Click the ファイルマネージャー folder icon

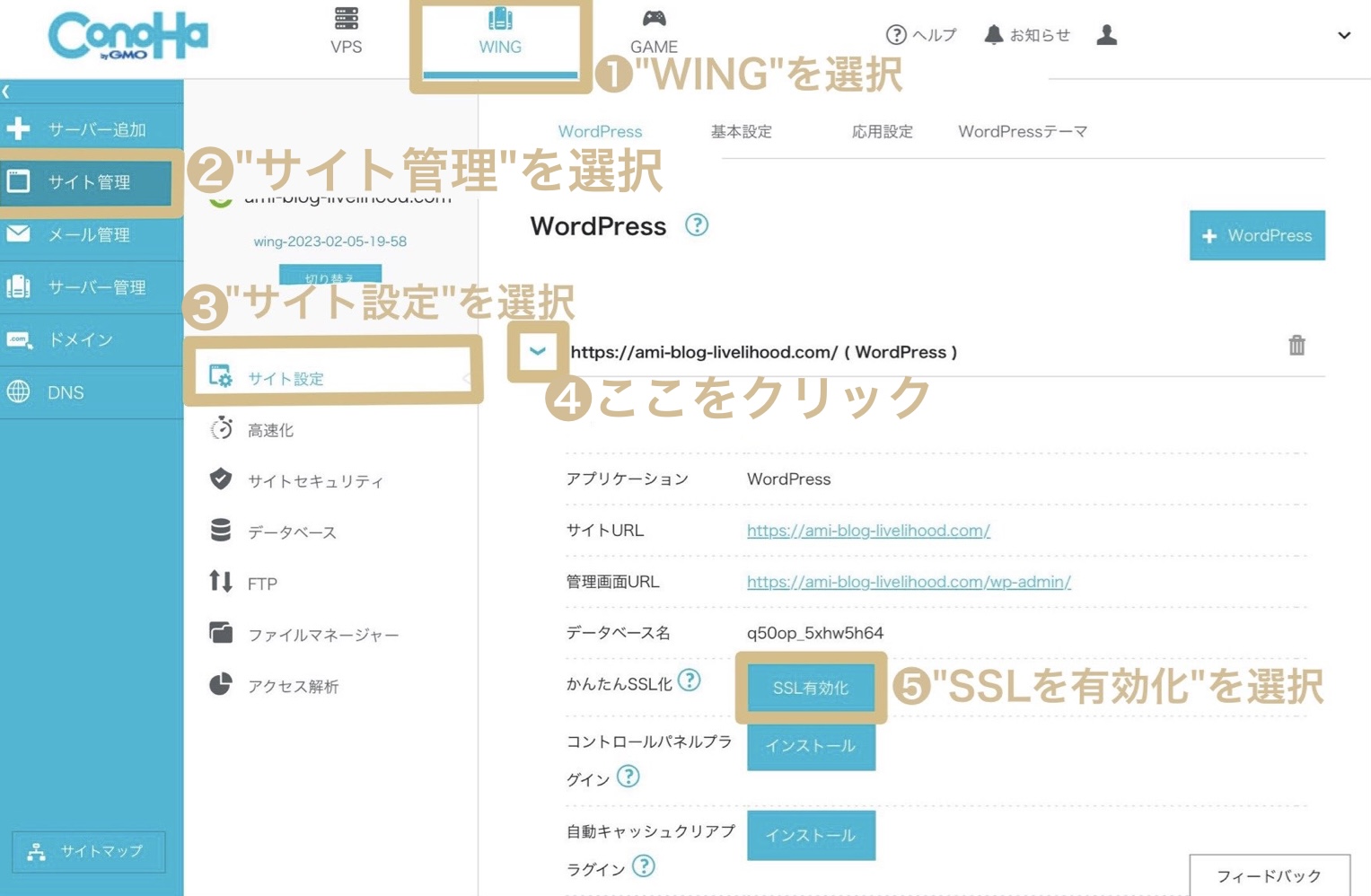[220, 632]
